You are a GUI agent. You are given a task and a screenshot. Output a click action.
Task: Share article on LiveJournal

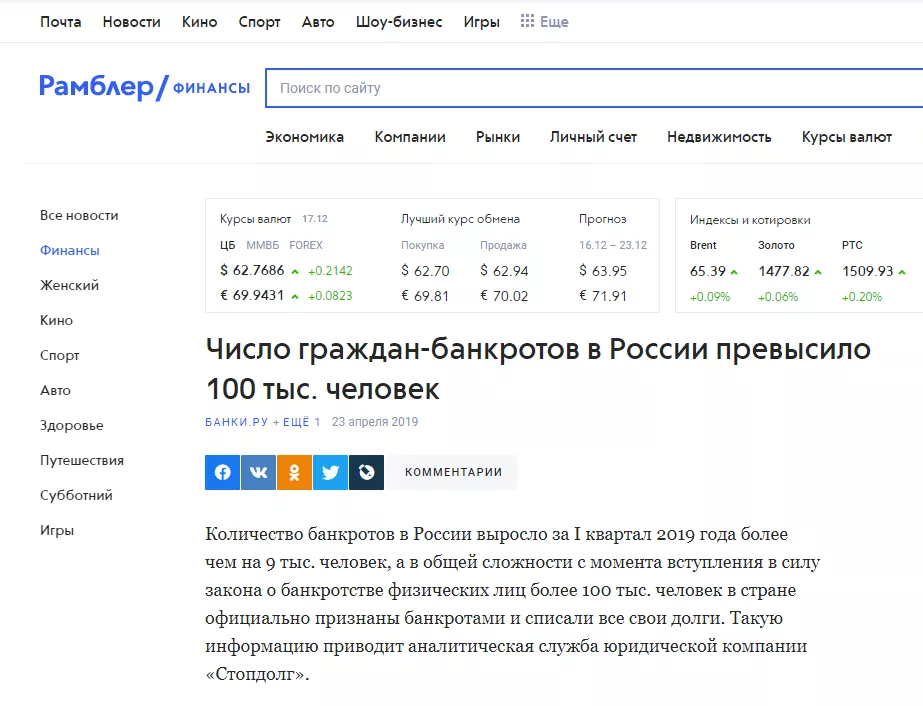tap(366, 472)
